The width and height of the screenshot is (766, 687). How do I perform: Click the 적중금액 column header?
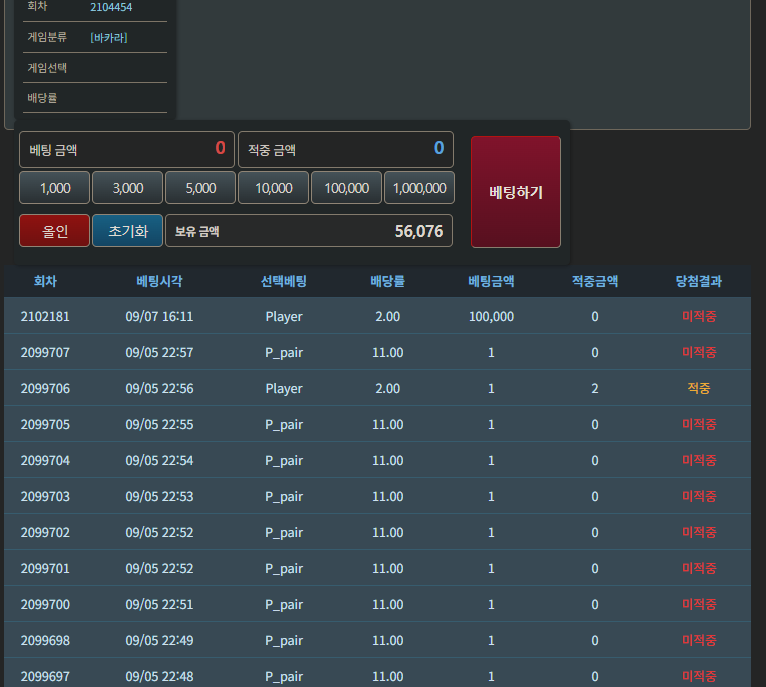595,281
